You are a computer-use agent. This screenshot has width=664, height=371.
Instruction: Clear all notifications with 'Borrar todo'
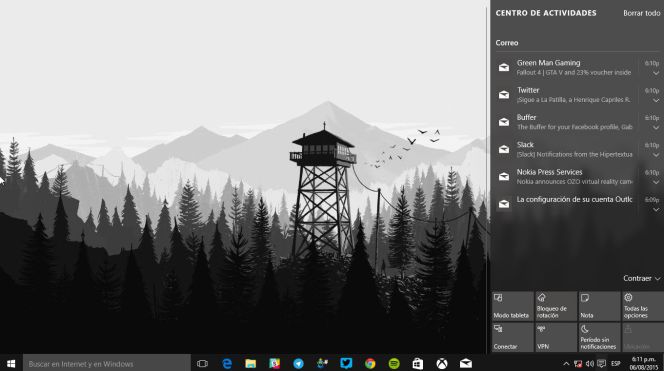tap(642, 13)
